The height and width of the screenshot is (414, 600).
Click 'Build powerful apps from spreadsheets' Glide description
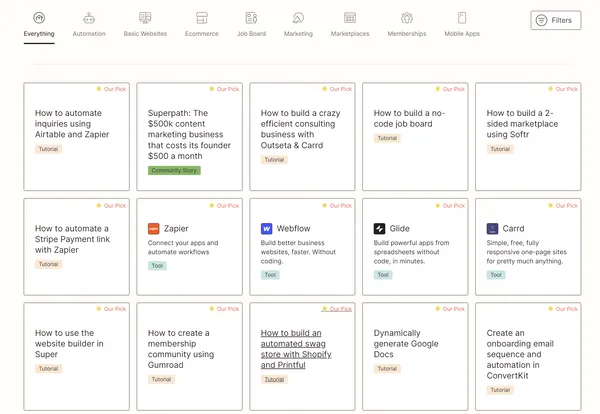click(411, 252)
